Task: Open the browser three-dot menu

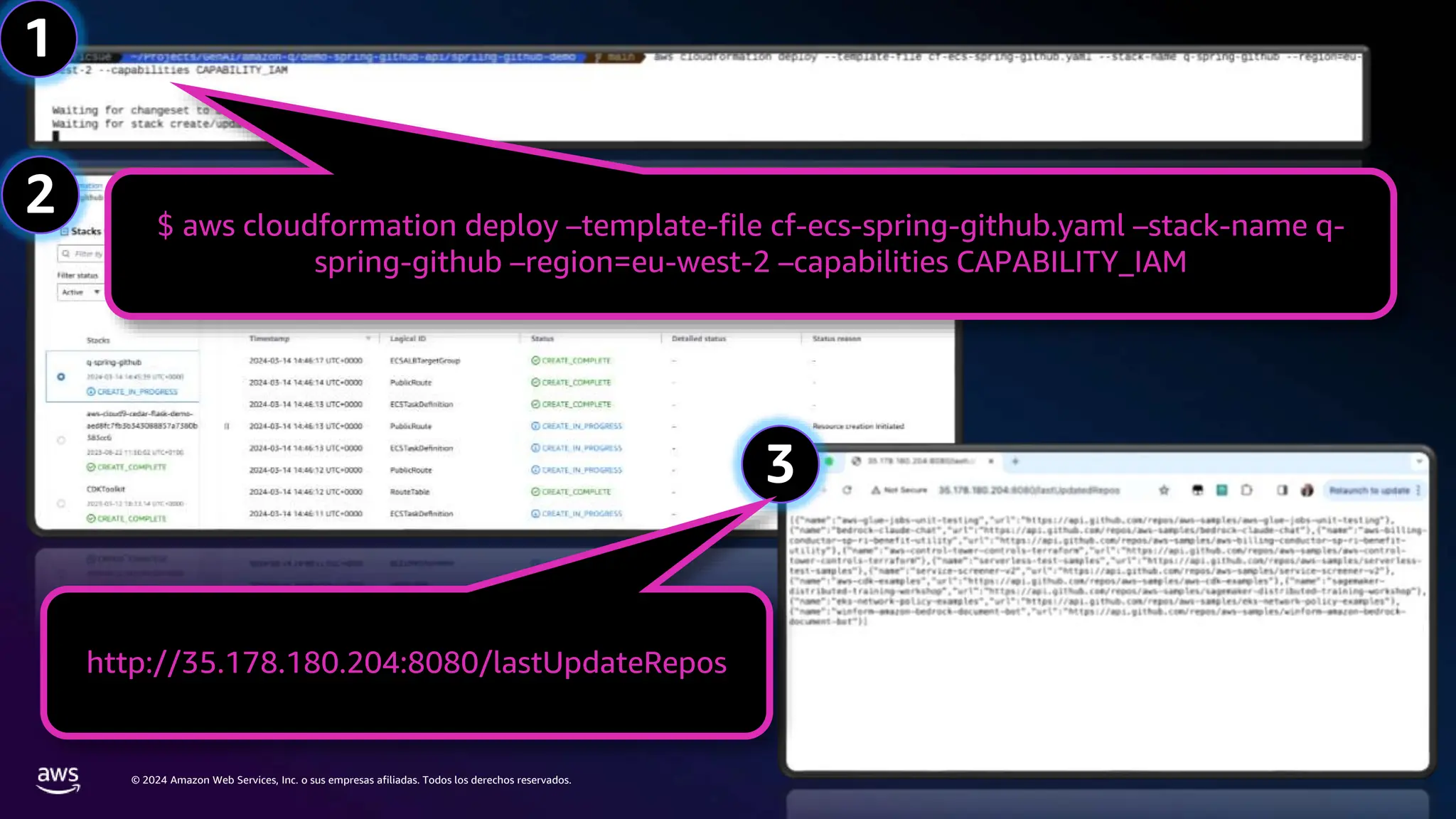Action: (1418, 490)
